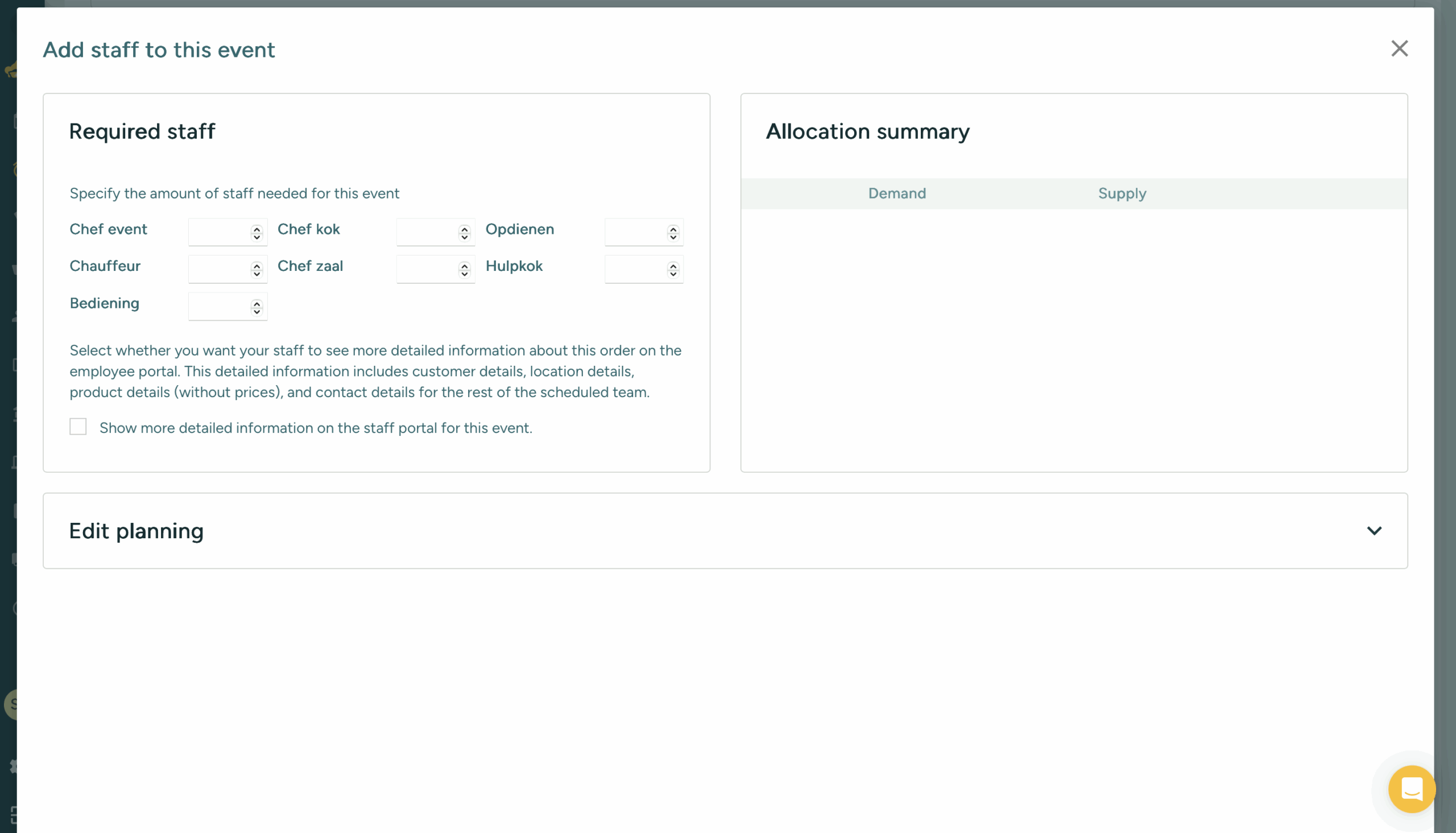The width and height of the screenshot is (1456, 833).
Task: Click the Chef kok number field
Action: [427, 232]
